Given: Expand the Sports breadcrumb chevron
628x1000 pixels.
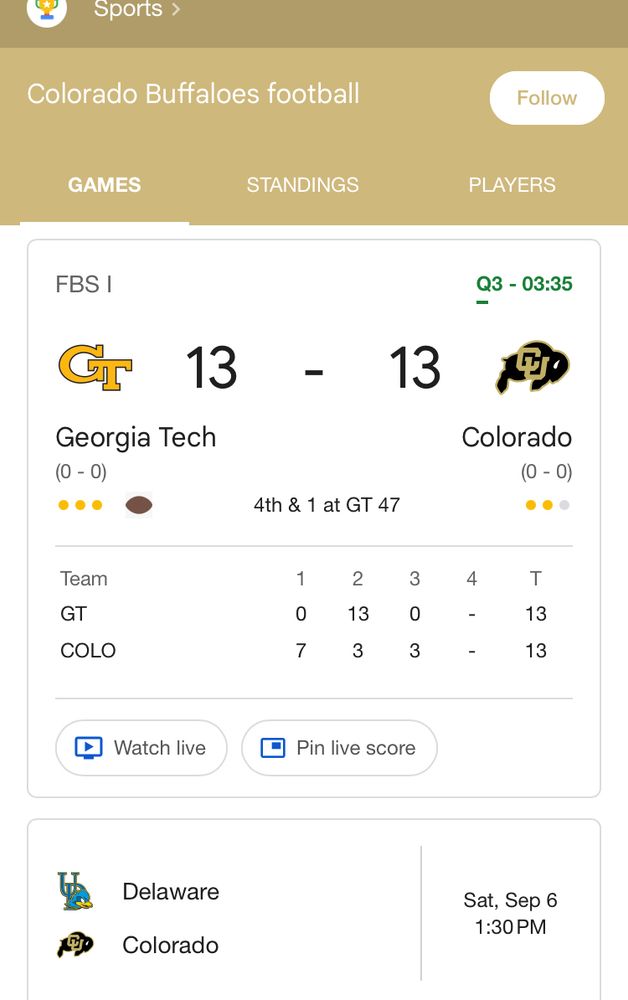Looking at the screenshot, I should click(x=176, y=10).
